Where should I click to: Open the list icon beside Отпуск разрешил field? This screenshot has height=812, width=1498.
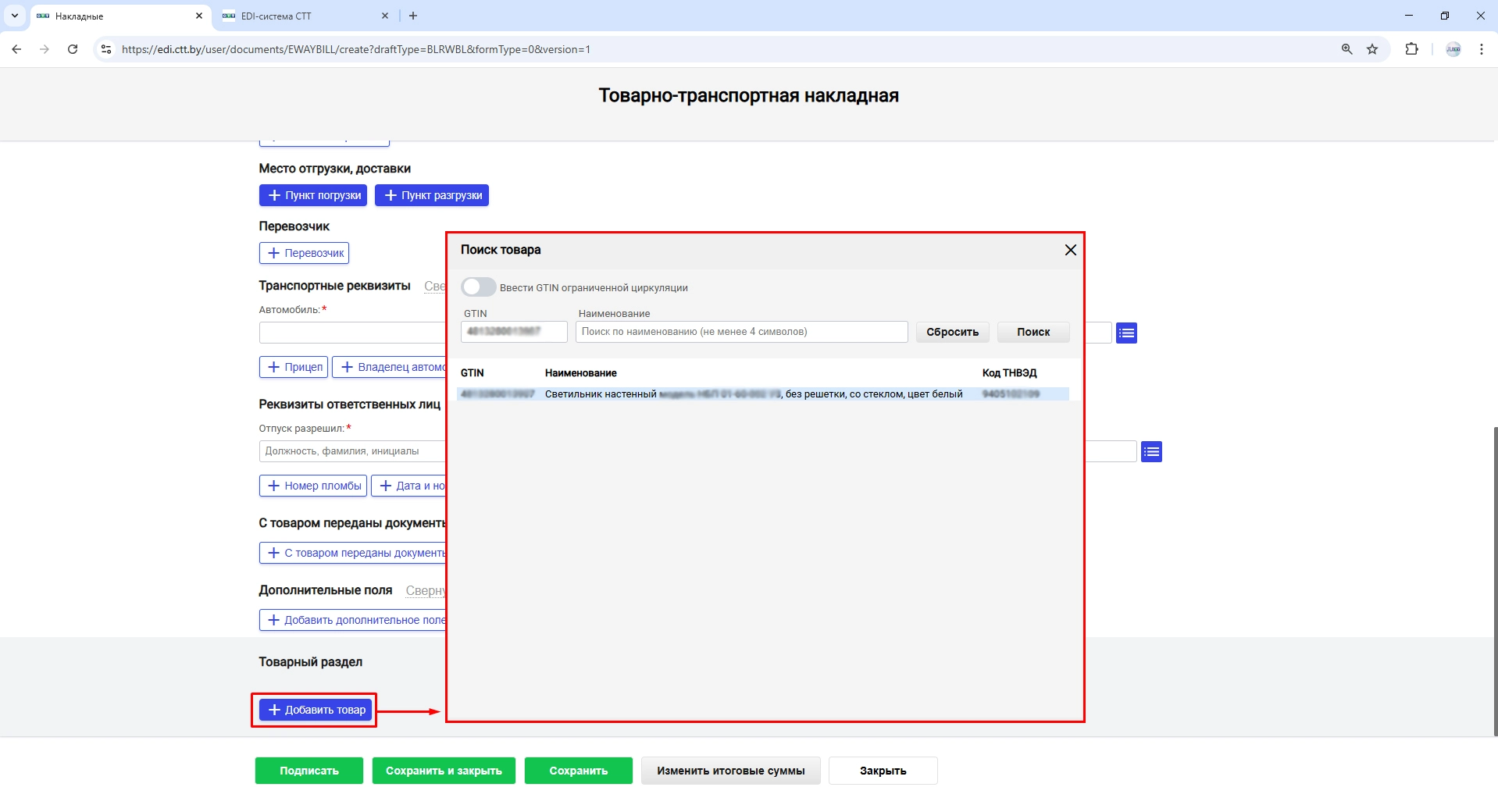pyautogui.click(x=1151, y=452)
